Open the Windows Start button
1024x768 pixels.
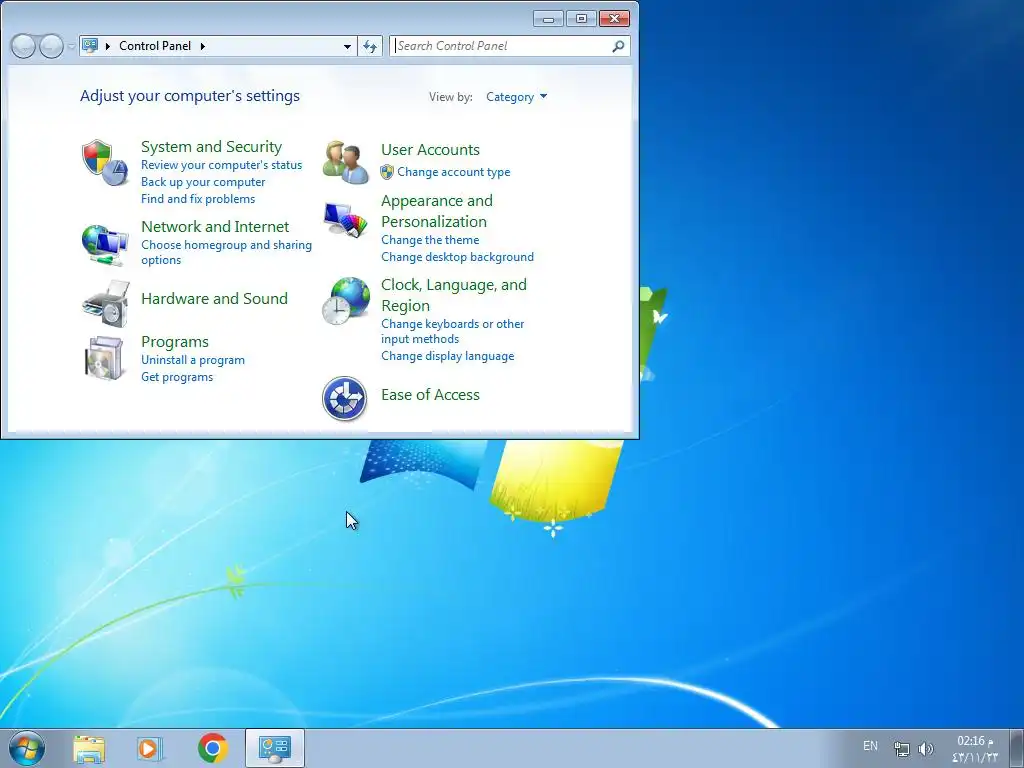pos(27,748)
